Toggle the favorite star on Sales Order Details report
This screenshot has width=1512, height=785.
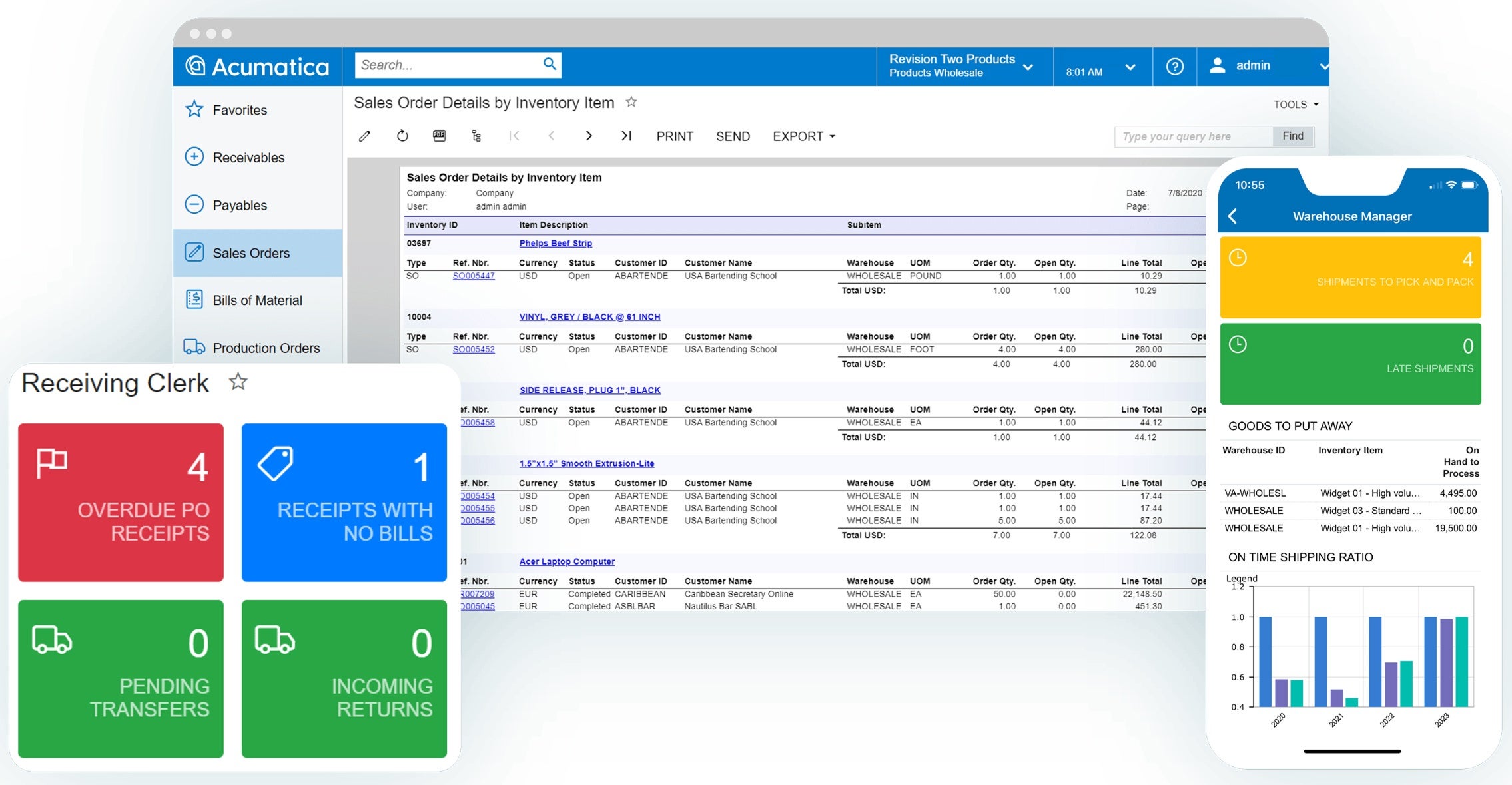click(631, 101)
